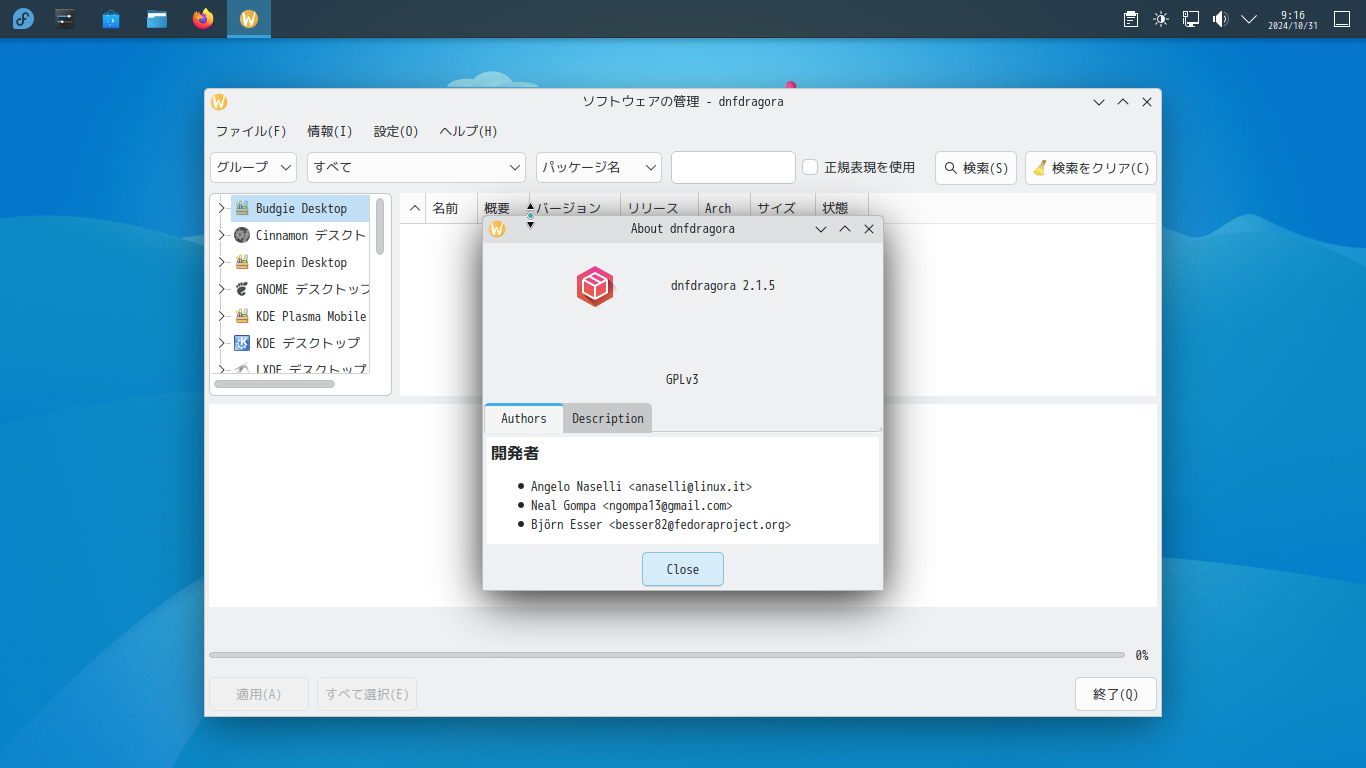The height and width of the screenshot is (768, 1366).
Task: Open the 情報(I) menu
Action: coord(330,131)
